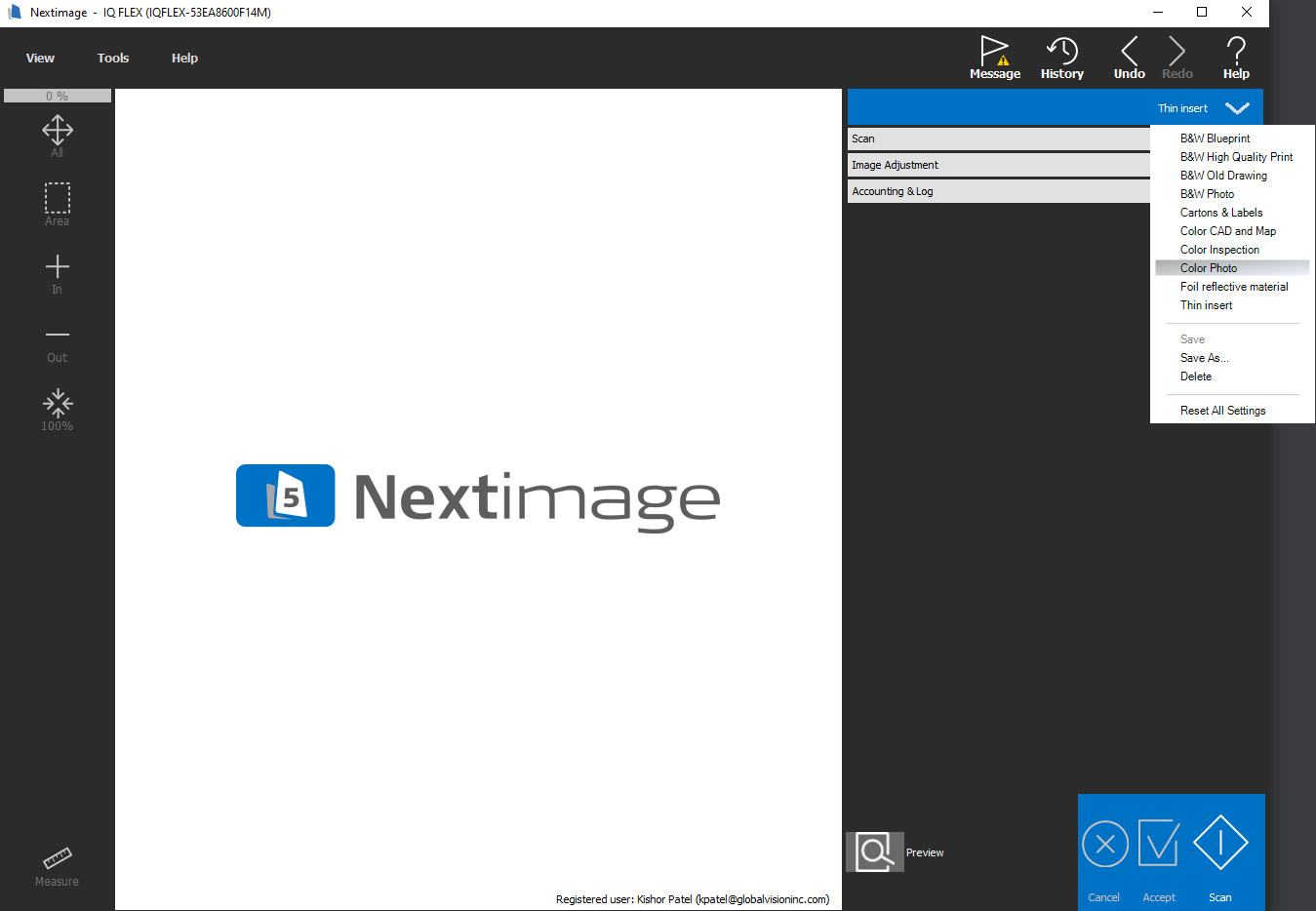The width and height of the screenshot is (1316, 911).
Task: Choose the Color Photo preset
Action: tap(1209, 268)
